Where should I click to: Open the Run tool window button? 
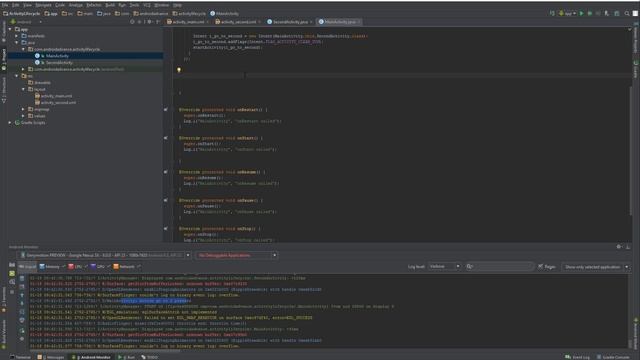(x=127, y=357)
